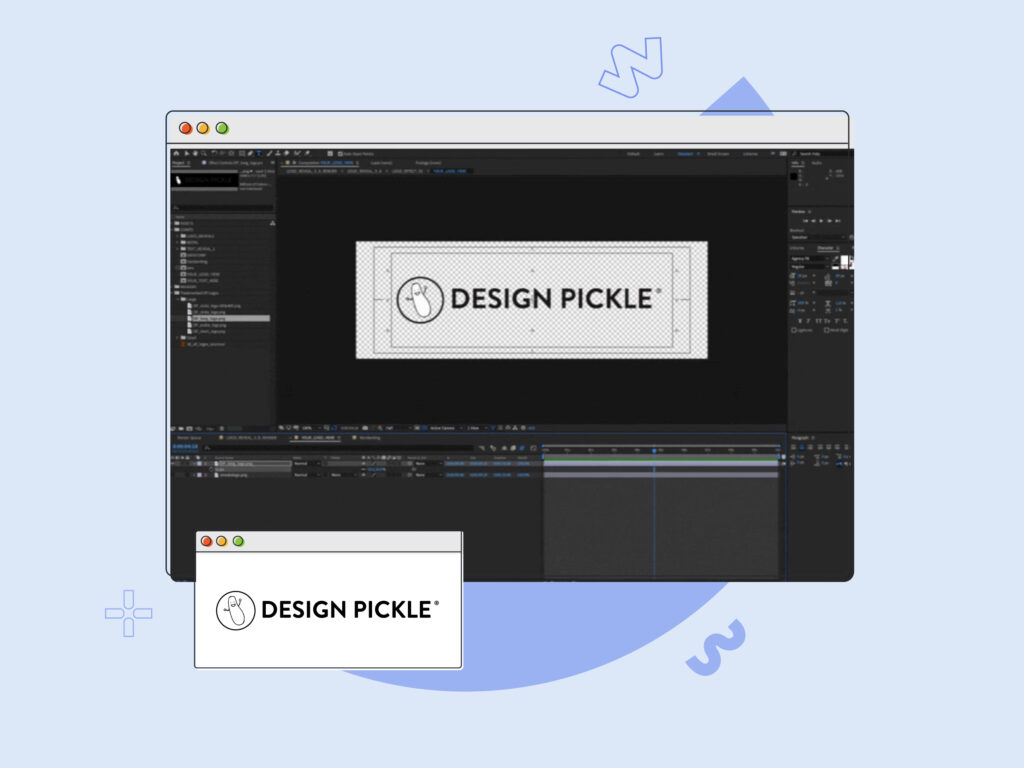Click the Home icon in After Effects toolbar

(176, 153)
